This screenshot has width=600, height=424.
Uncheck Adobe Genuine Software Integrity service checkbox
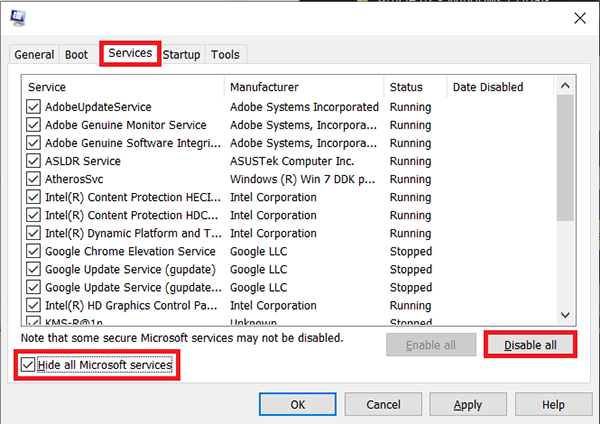33,143
